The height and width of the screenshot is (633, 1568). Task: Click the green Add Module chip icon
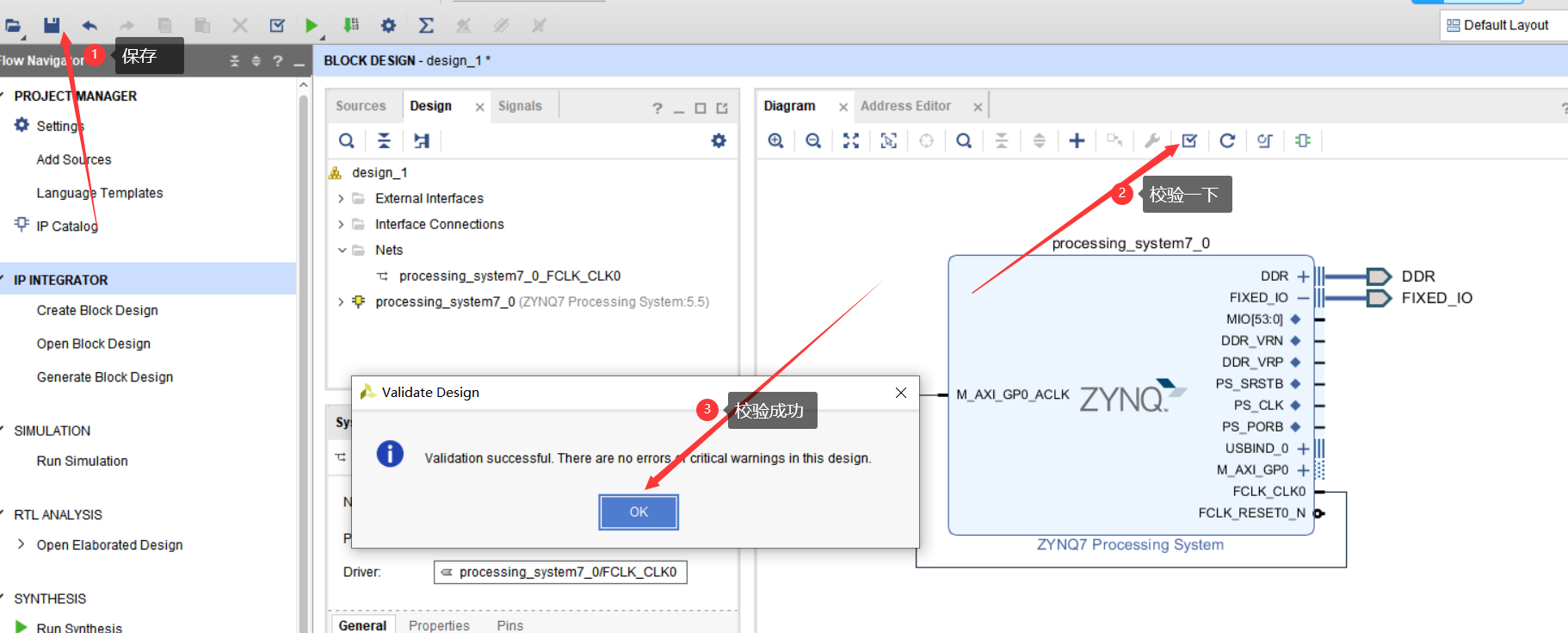pyautogui.click(x=1303, y=140)
